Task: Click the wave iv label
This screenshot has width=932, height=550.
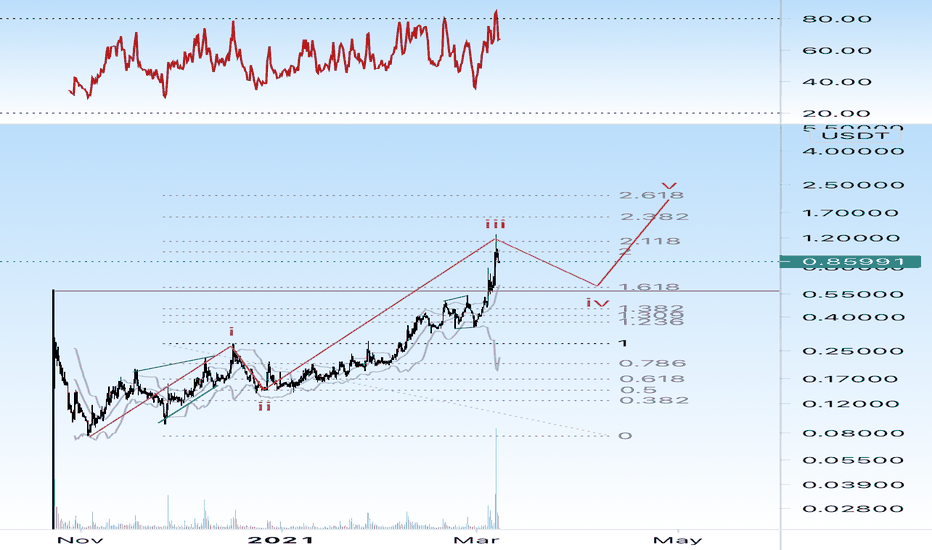Action: [597, 303]
